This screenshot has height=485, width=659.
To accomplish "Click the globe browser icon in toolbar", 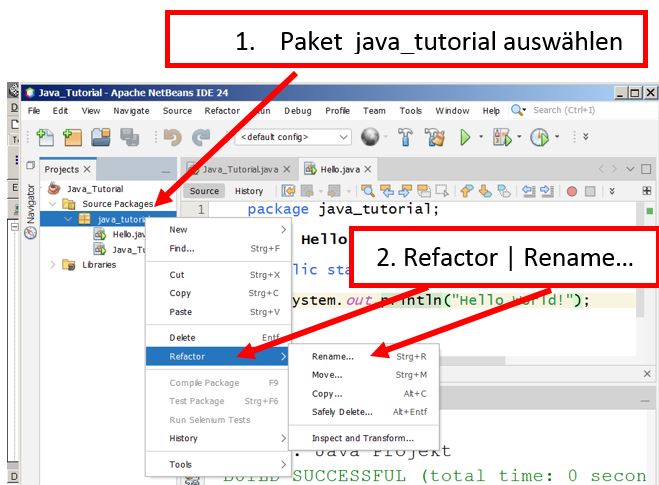I will [370, 137].
